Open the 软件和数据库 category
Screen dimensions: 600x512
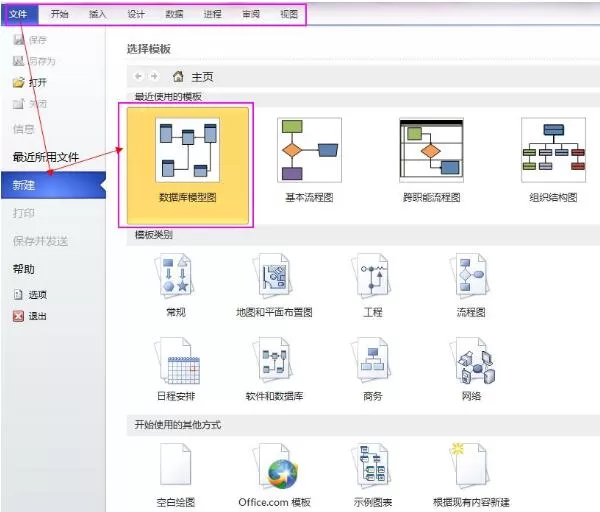[274, 369]
